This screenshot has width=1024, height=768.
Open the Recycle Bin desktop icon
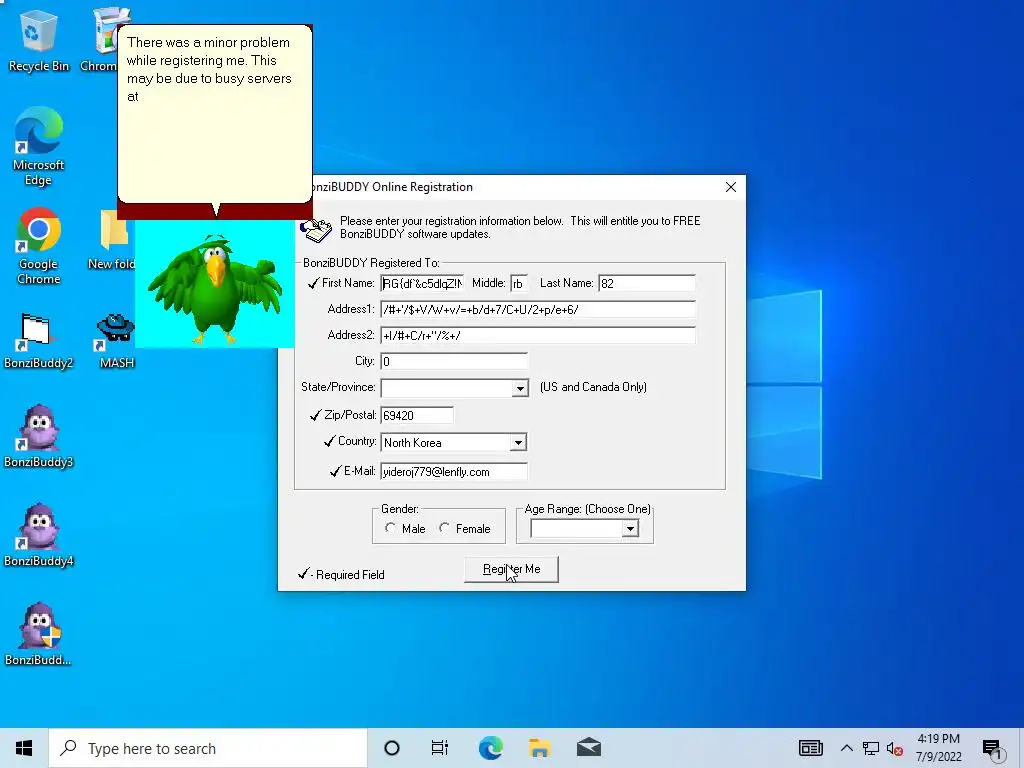pos(39,41)
